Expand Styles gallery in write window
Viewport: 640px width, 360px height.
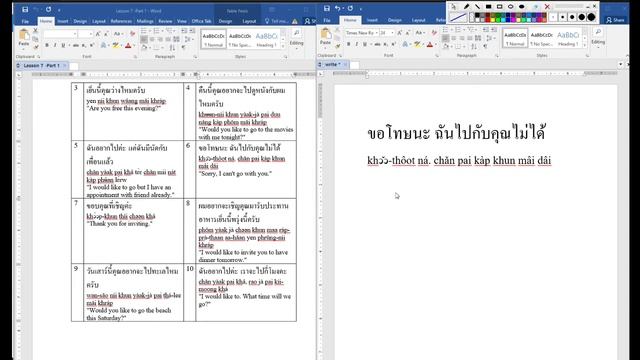(x=584, y=44)
